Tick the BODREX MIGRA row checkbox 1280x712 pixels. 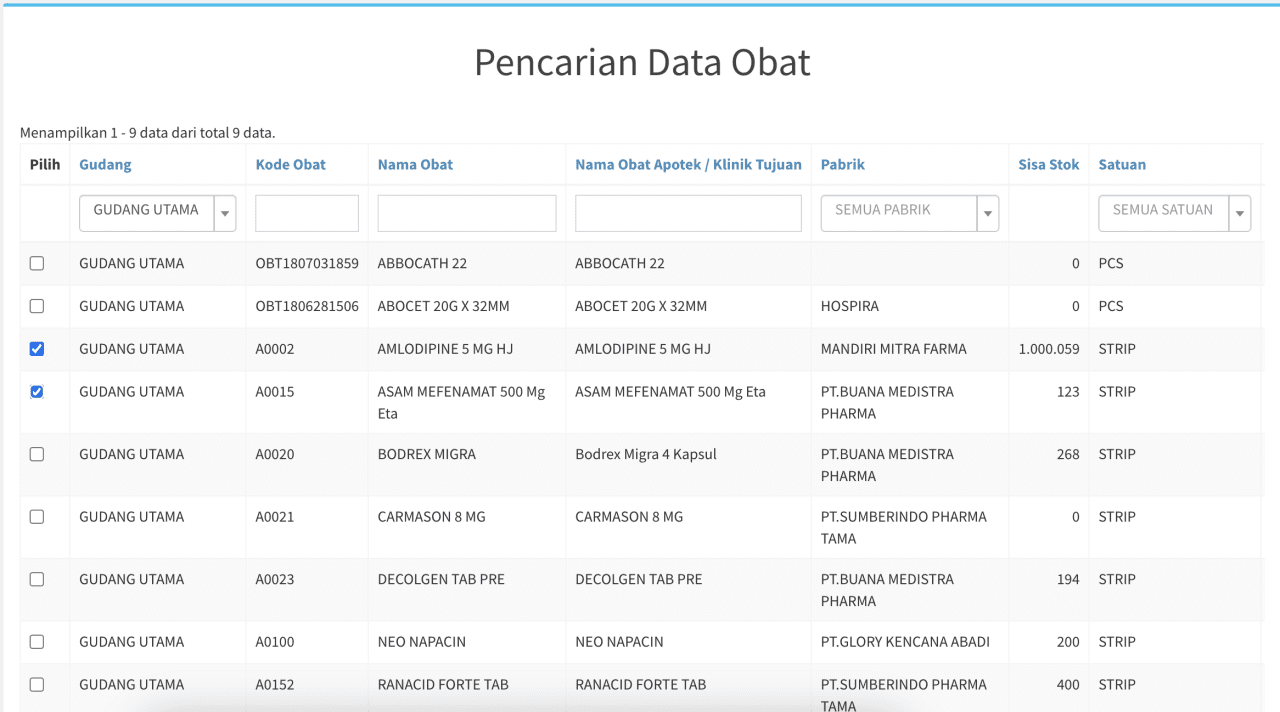point(37,454)
